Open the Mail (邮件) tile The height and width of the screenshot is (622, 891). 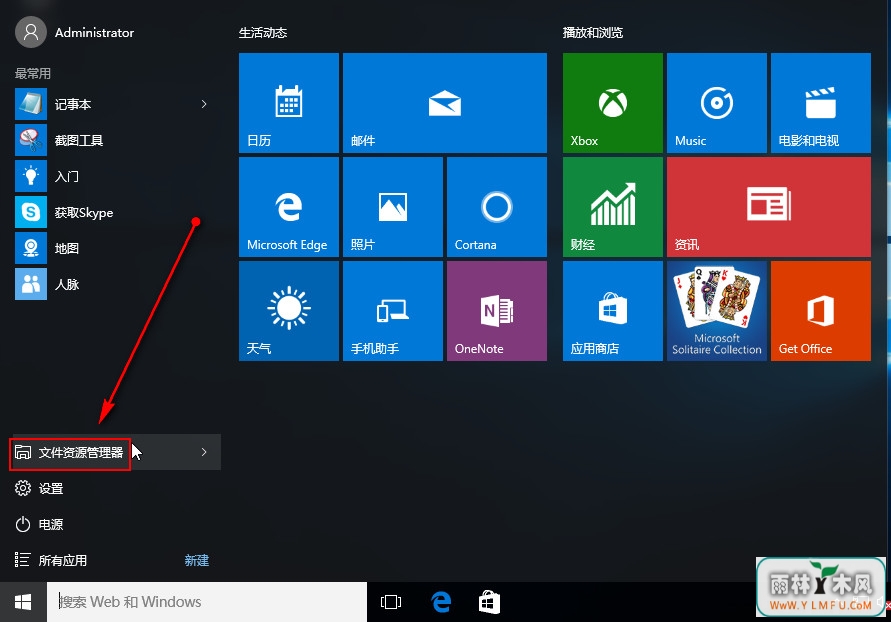pyautogui.click(x=445, y=103)
